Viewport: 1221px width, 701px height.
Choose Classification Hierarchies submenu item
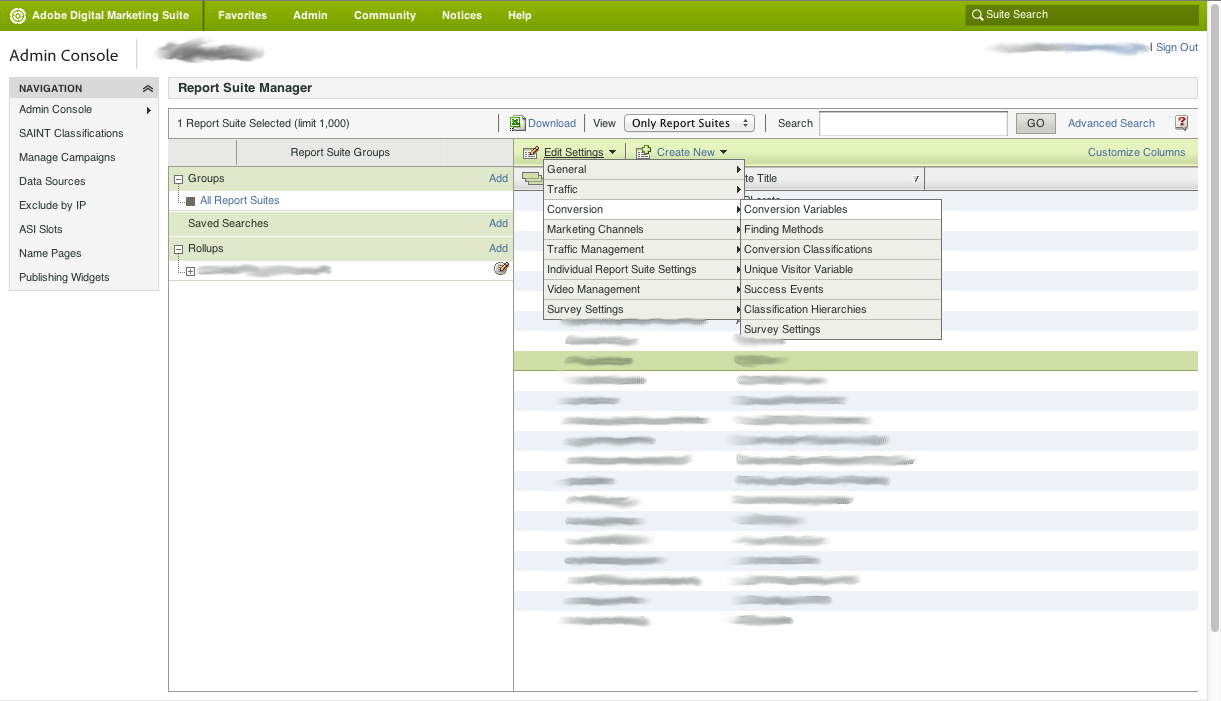click(841, 309)
